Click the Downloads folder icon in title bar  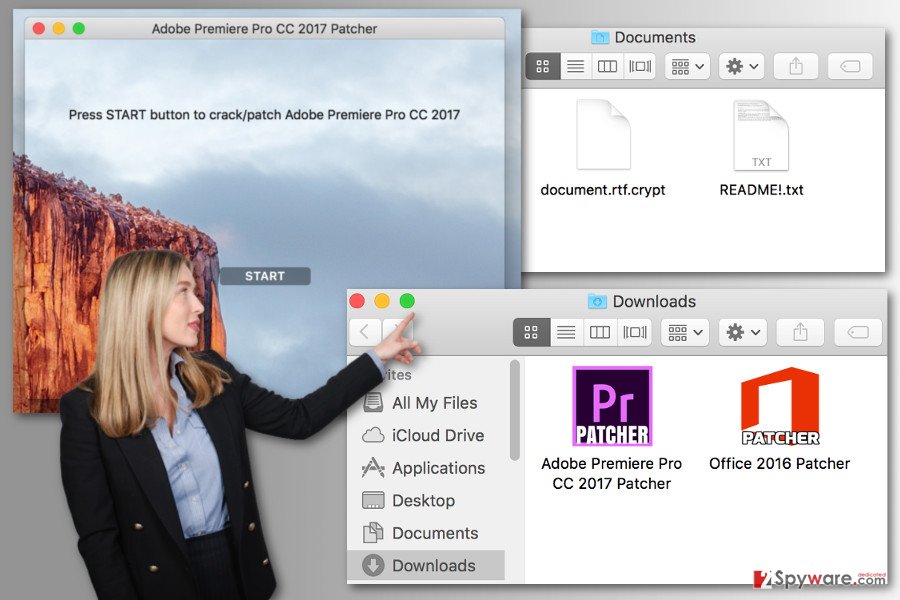(x=597, y=301)
